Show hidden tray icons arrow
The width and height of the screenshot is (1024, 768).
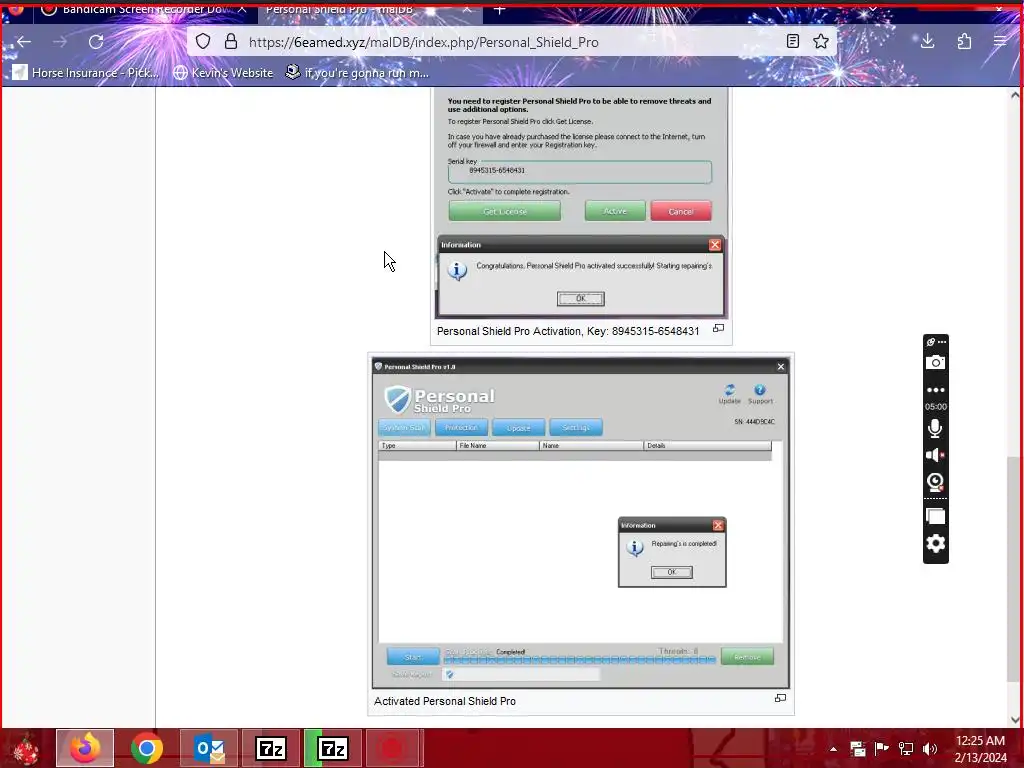[x=833, y=749]
